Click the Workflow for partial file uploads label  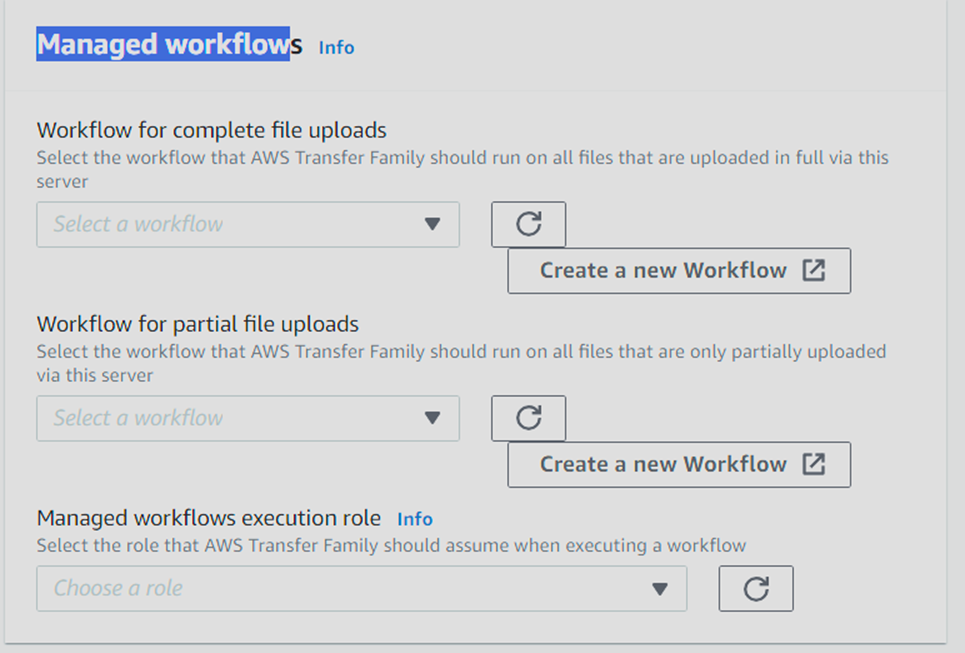pyautogui.click(x=198, y=324)
